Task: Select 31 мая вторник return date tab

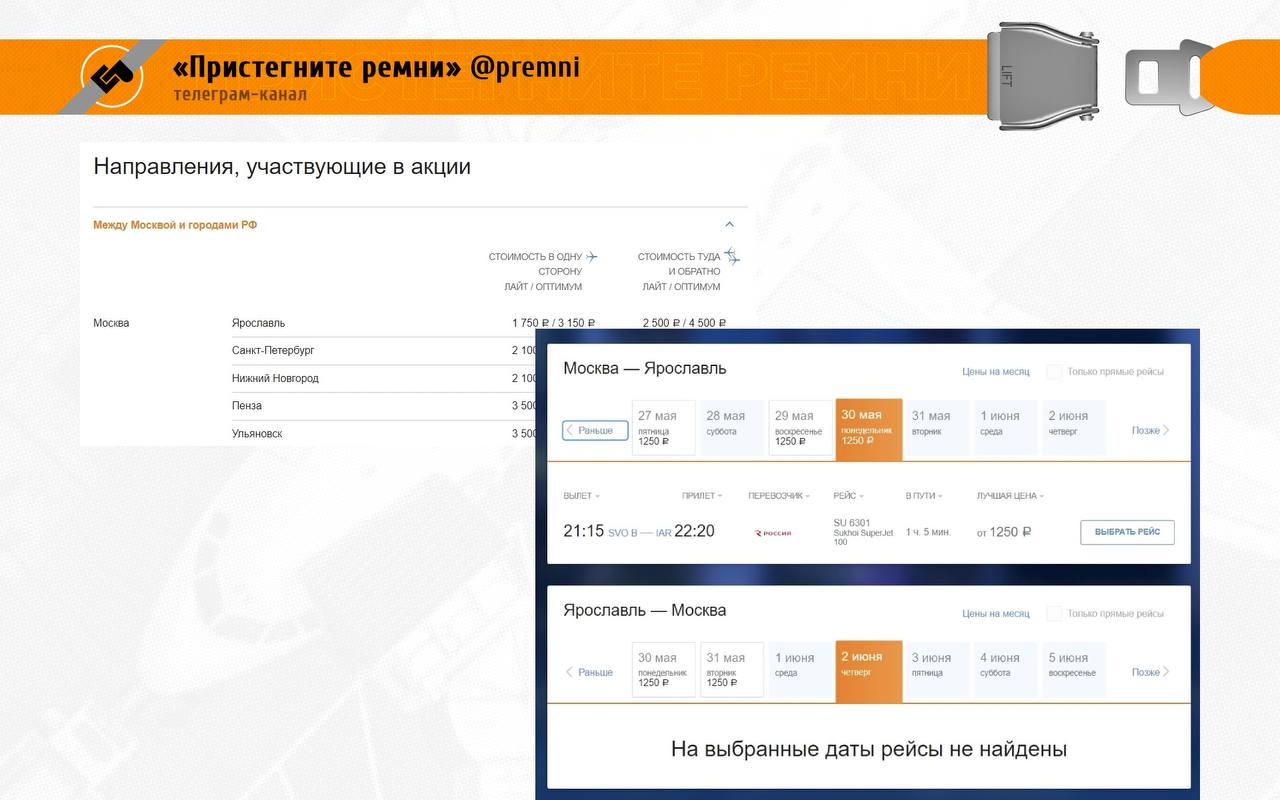Action: pyautogui.click(x=731, y=670)
